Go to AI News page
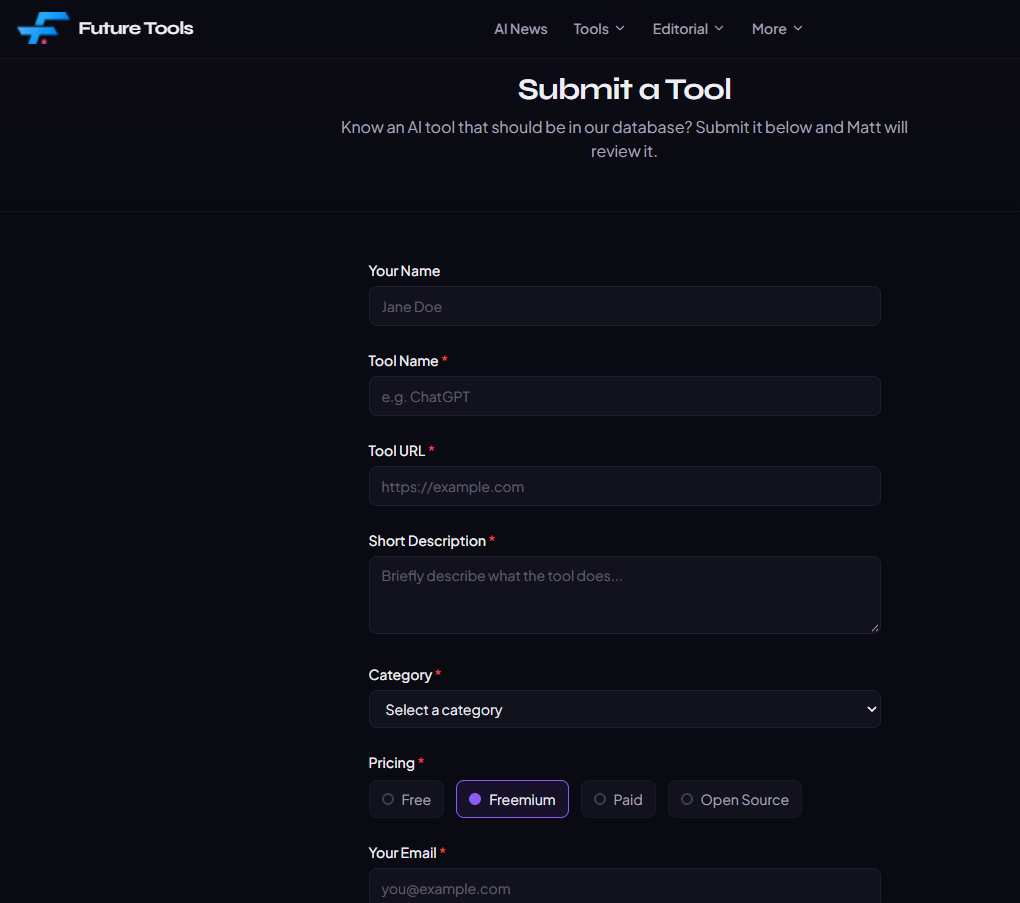Viewport: 1020px width, 903px height. (x=520, y=29)
